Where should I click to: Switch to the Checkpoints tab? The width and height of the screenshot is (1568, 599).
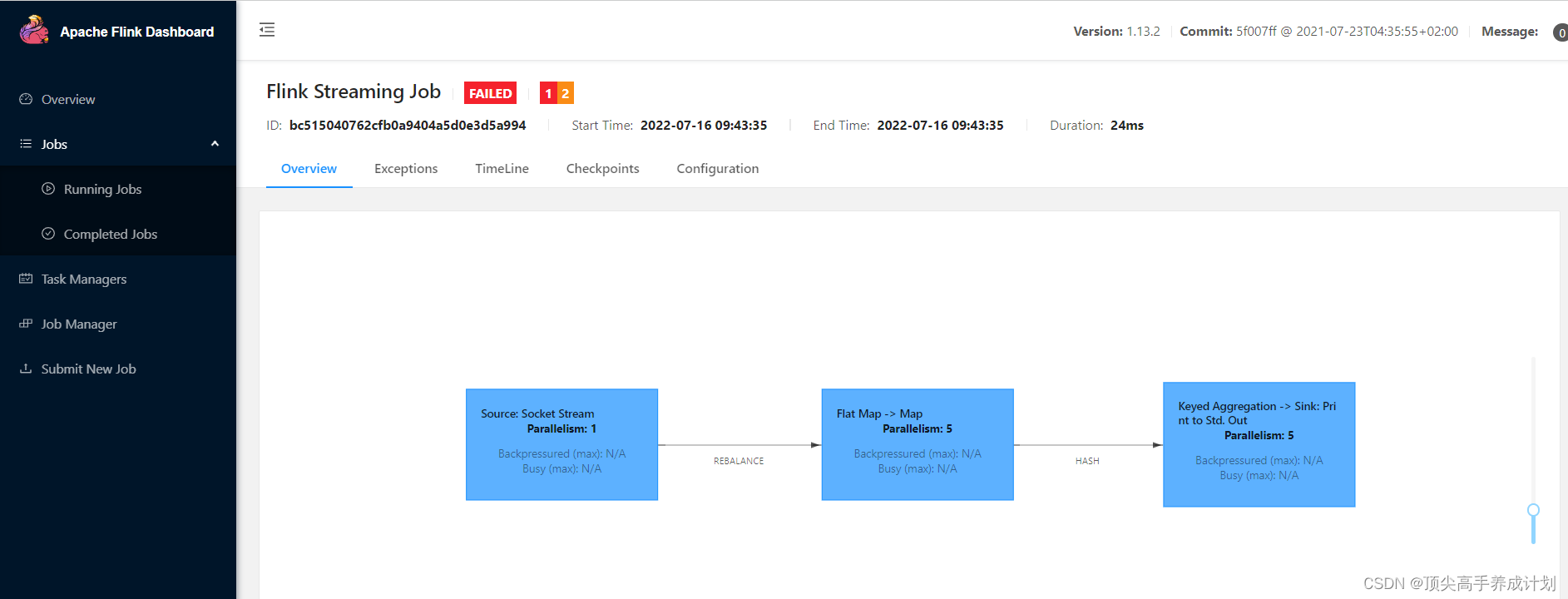coord(603,168)
